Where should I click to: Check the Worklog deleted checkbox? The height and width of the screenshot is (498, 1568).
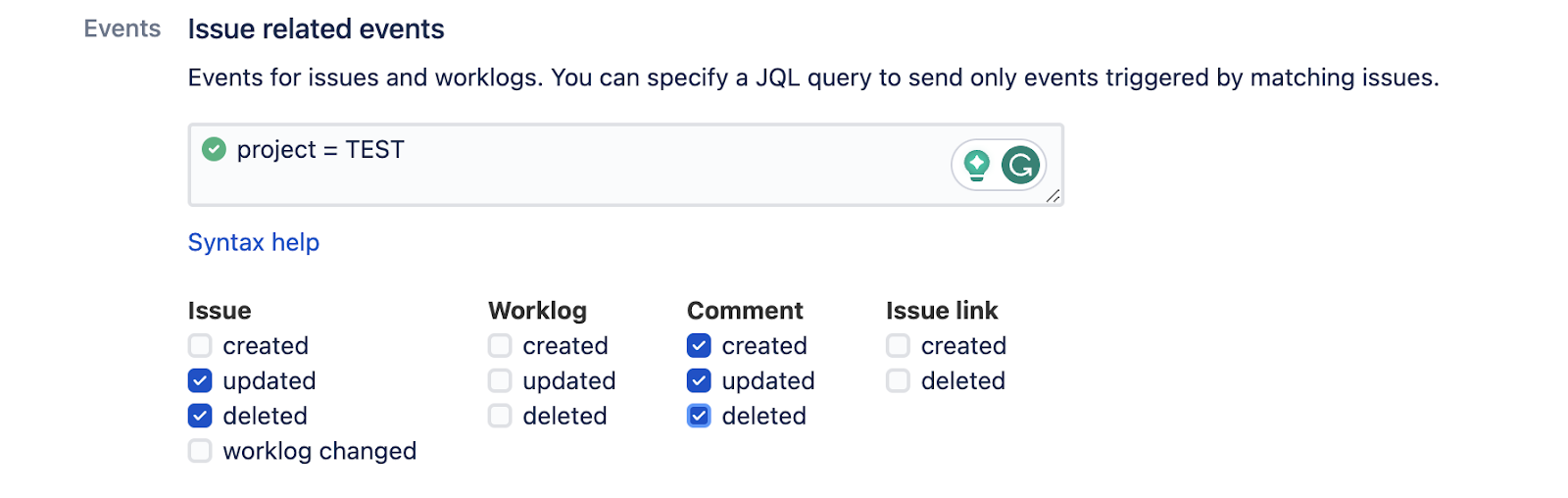[500, 416]
